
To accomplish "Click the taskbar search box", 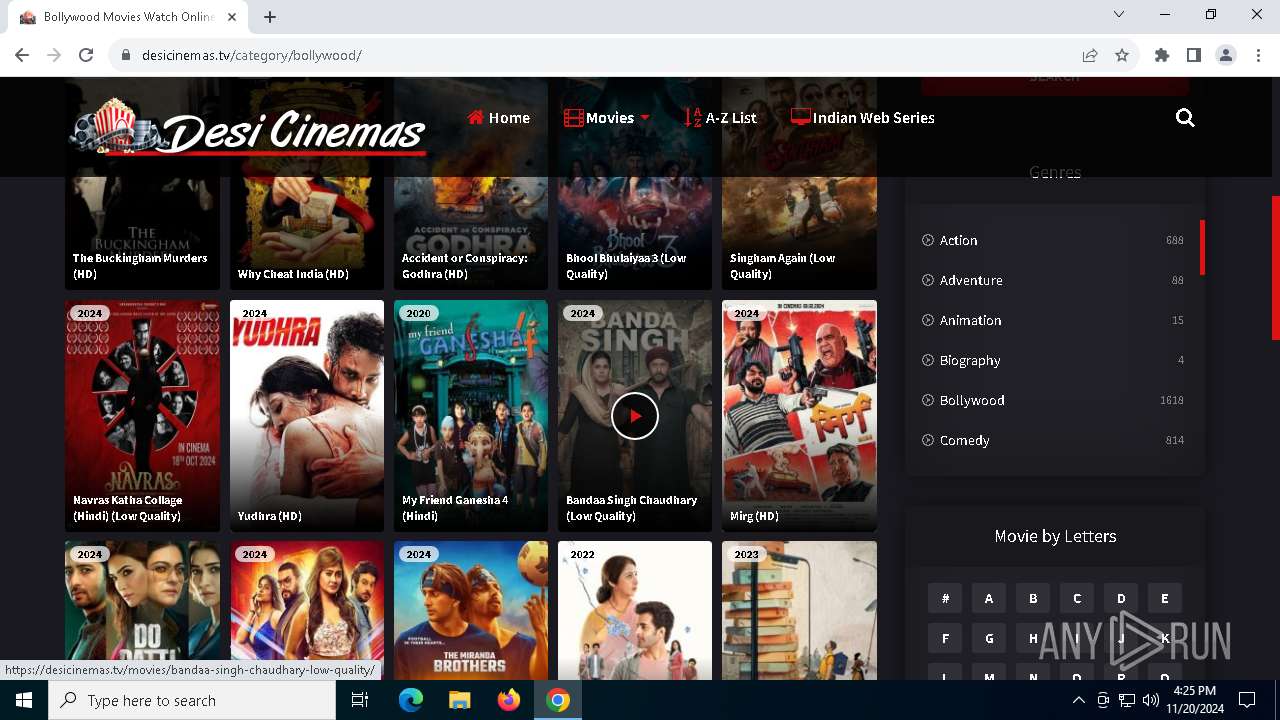I will 192,700.
